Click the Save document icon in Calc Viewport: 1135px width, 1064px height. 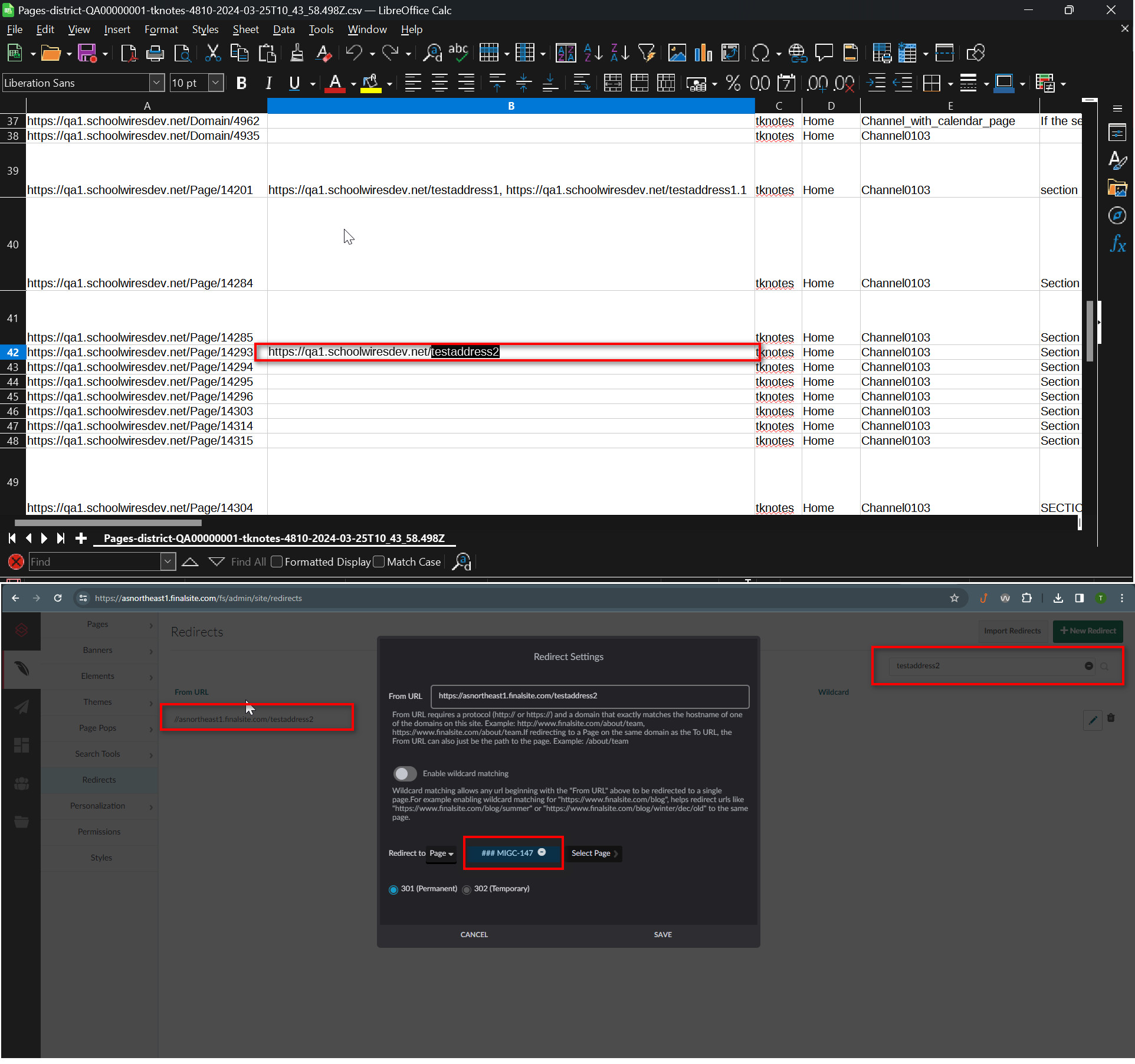pos(87,53)
